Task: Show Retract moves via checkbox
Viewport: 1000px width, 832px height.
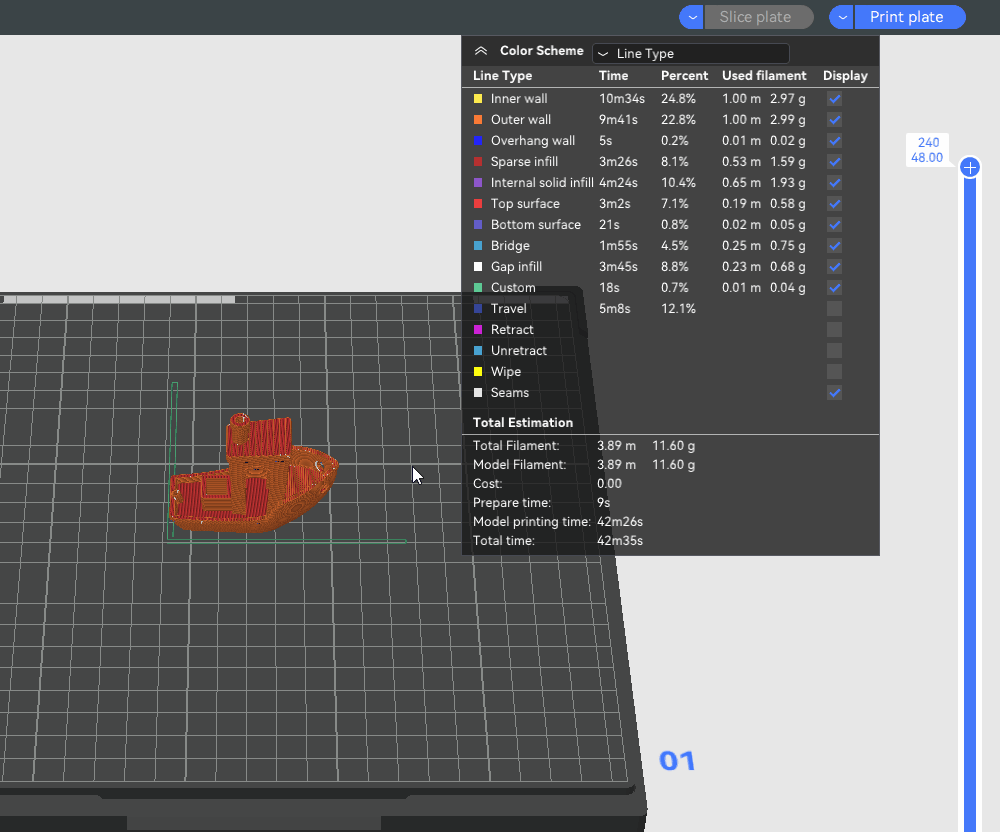Action: click(x=834, y=330)
